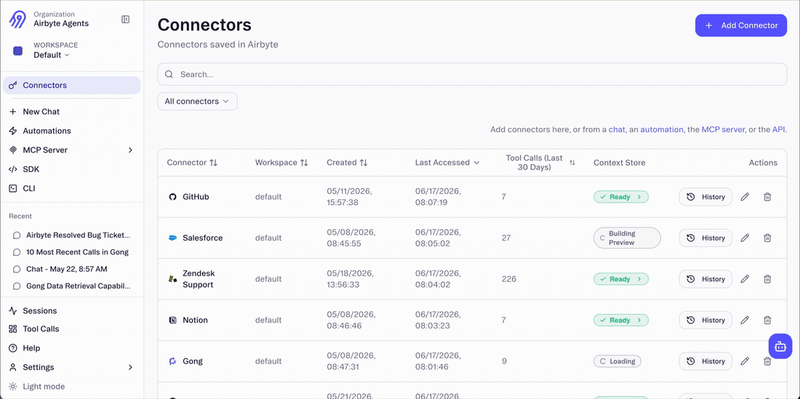The image size is (800, 399).
Task: Follow the MCP server link
Action: tap(724, 130)
